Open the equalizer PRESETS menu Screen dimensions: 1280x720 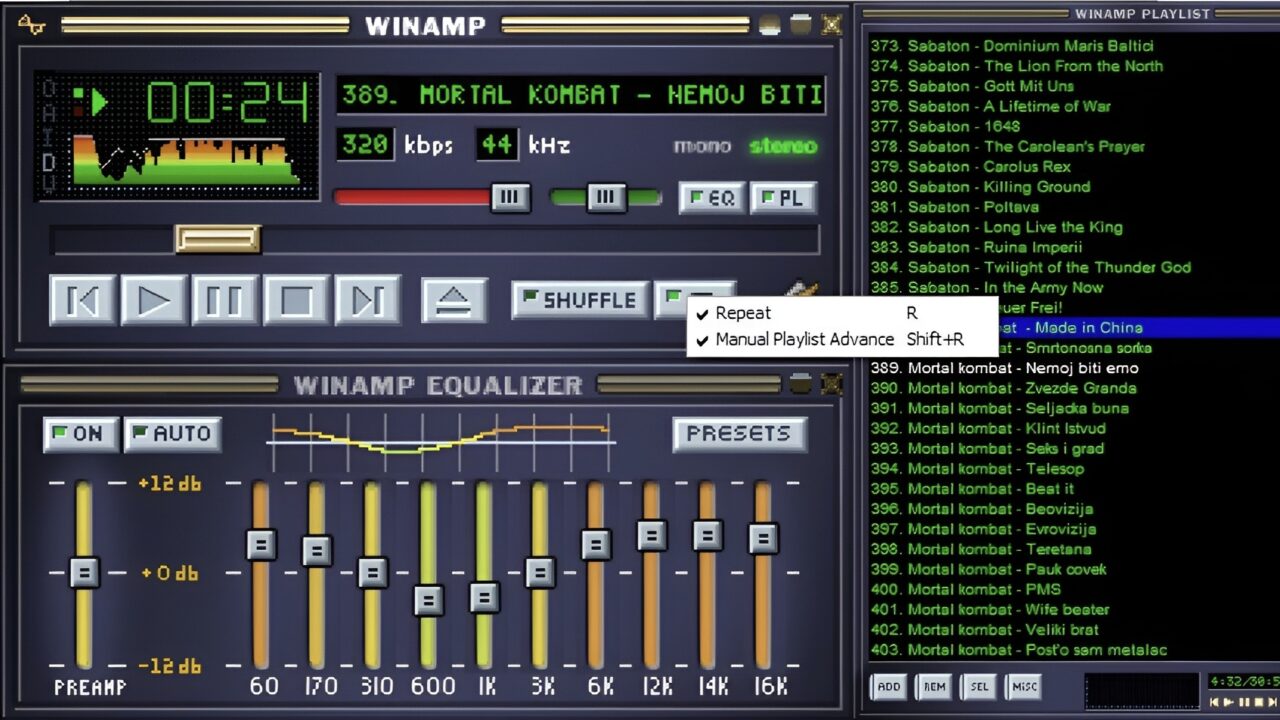tap(739, 434)
